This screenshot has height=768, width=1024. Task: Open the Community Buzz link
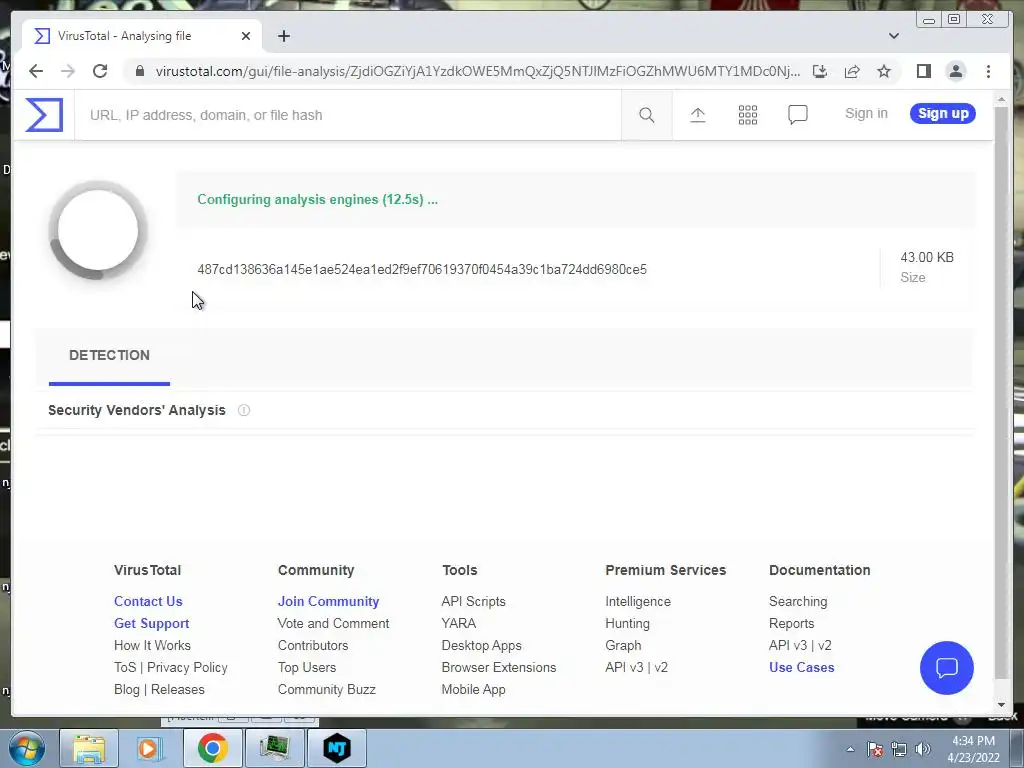click(x=327, y=690)
